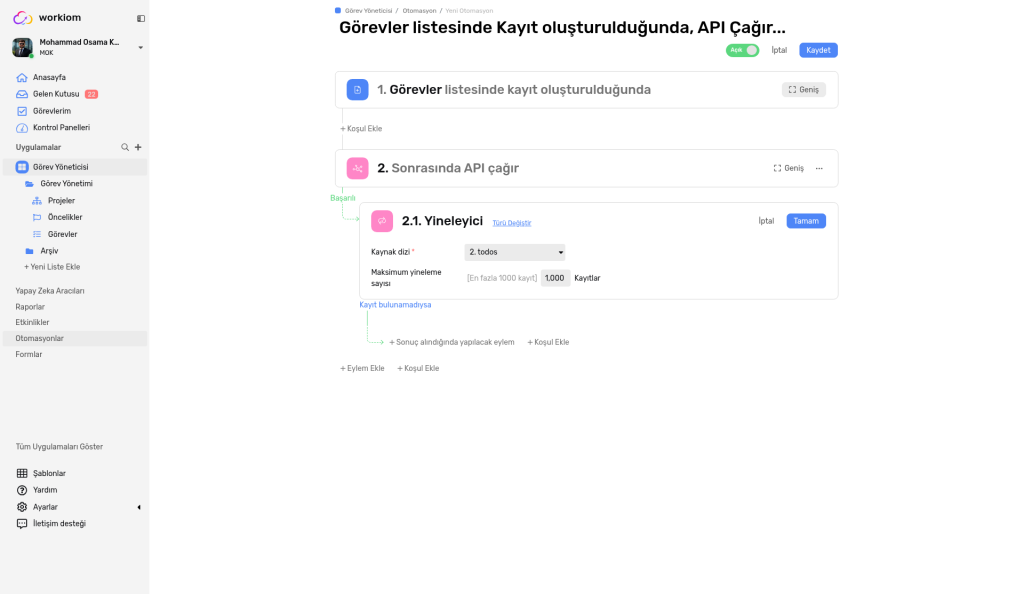Image resolution: width=1024 pixels, height=594 pixels.
Task: Open Yardım help icon
Action: [22, 490]
